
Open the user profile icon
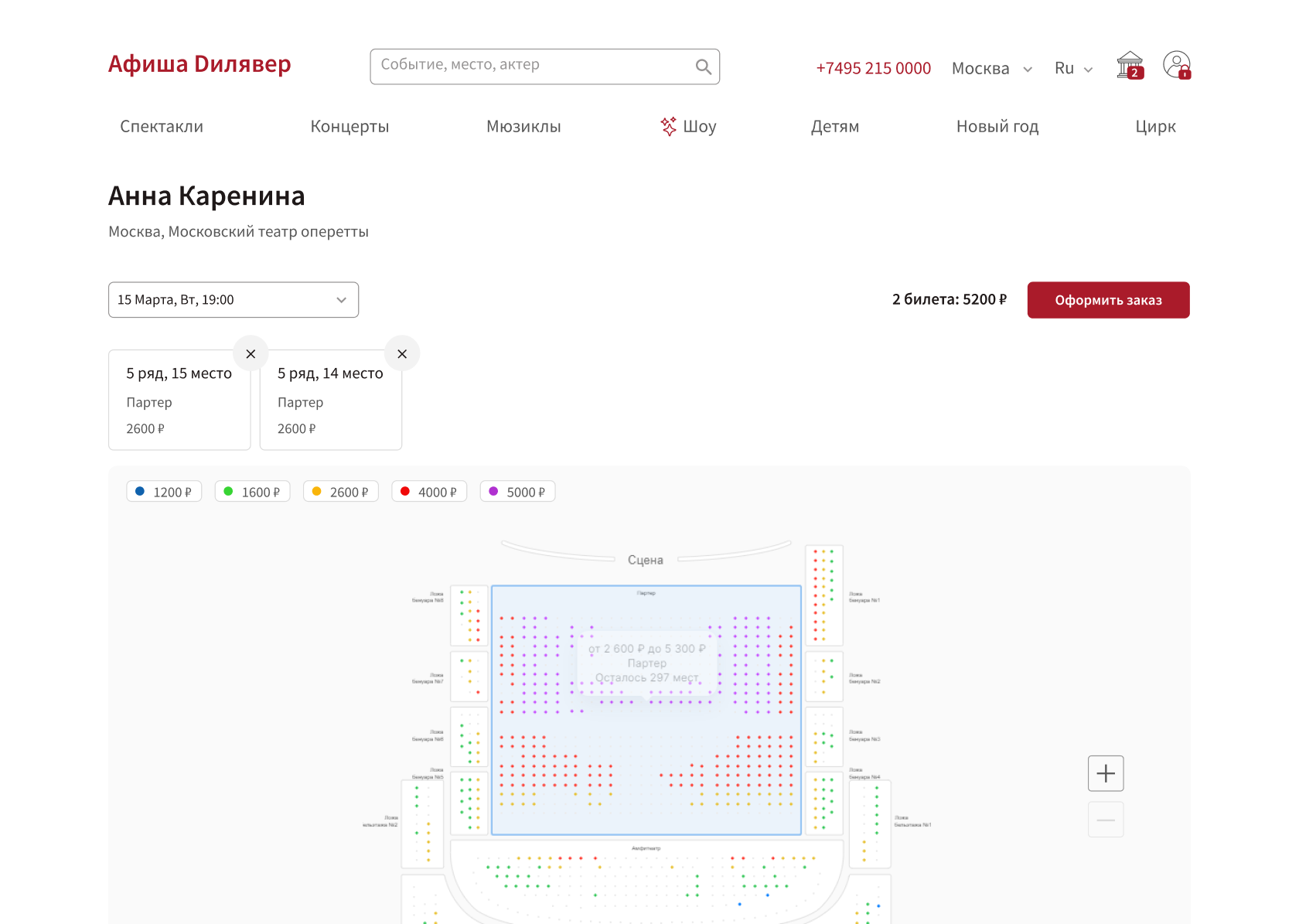(1177, 66)
